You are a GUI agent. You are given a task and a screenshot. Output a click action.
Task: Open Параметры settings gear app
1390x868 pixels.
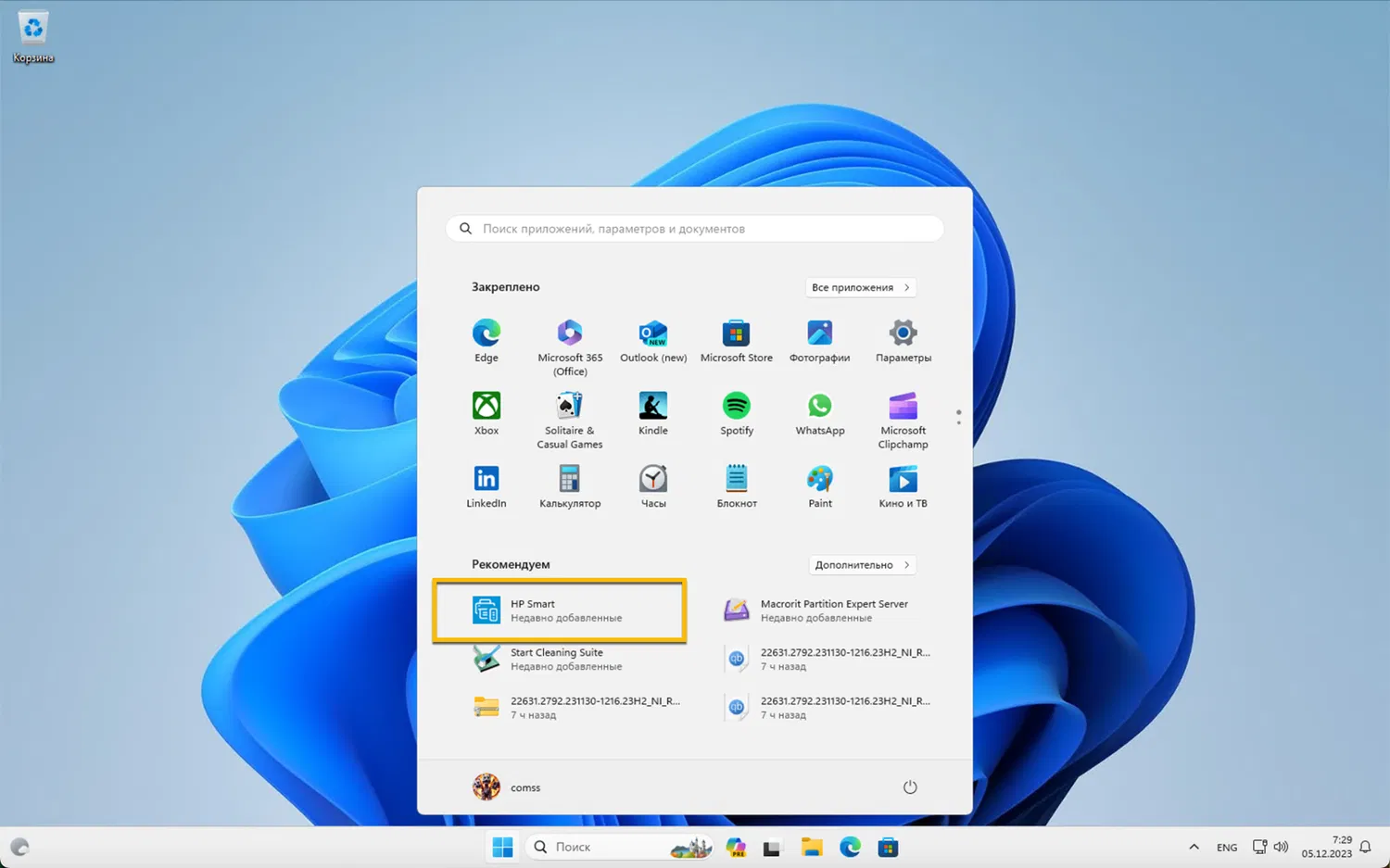pos(903,341)
